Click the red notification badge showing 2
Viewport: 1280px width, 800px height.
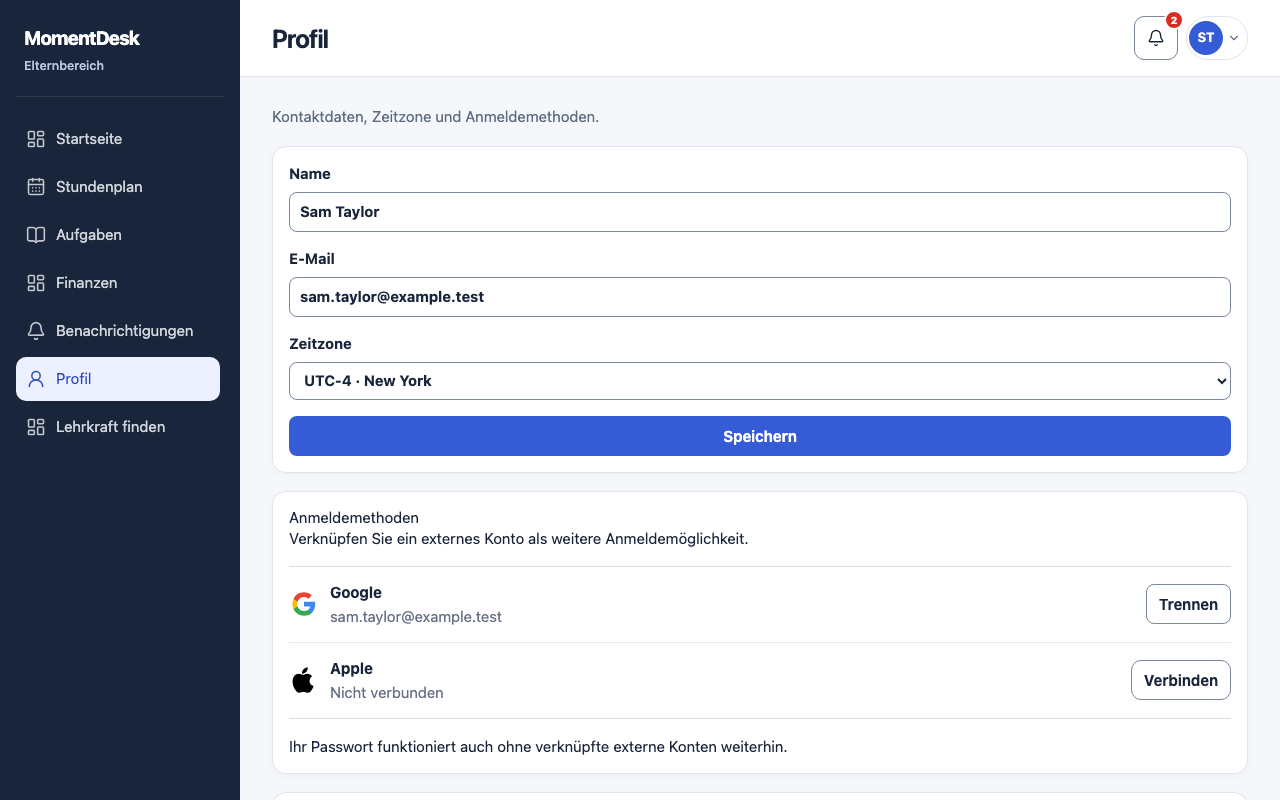point(1174,20)
